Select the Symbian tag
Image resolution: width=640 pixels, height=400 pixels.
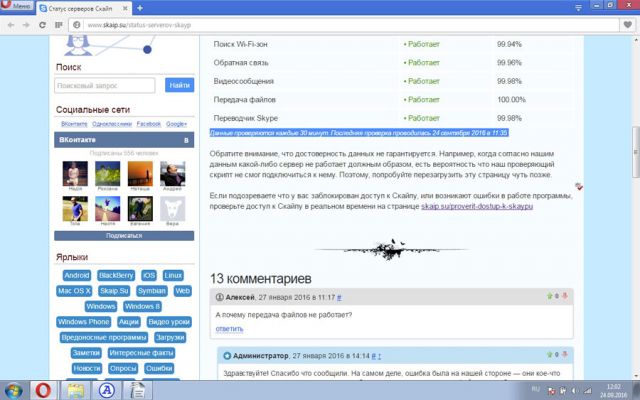(x=152, y=291)
